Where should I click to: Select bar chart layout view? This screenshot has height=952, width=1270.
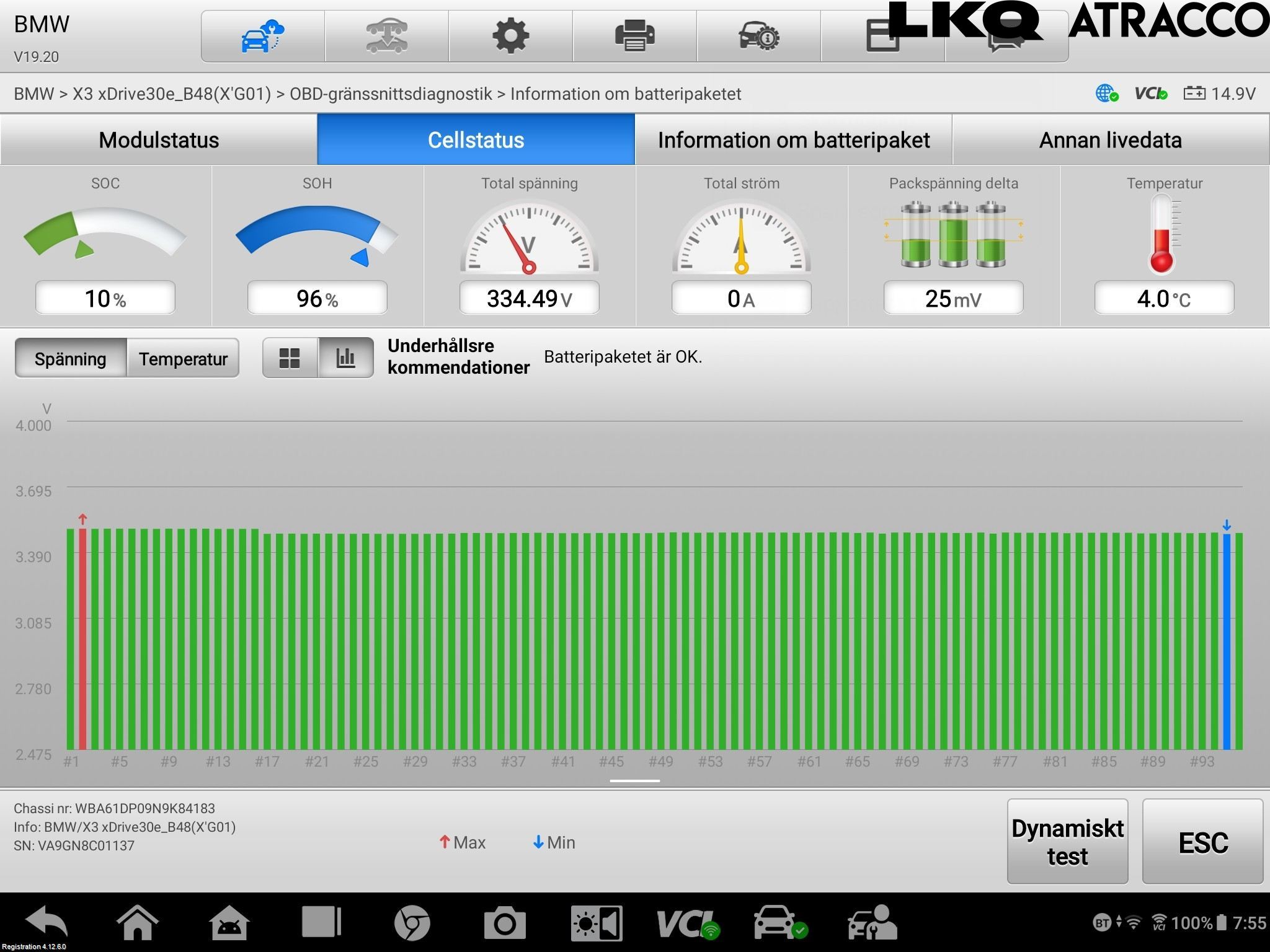click(345, 358)
